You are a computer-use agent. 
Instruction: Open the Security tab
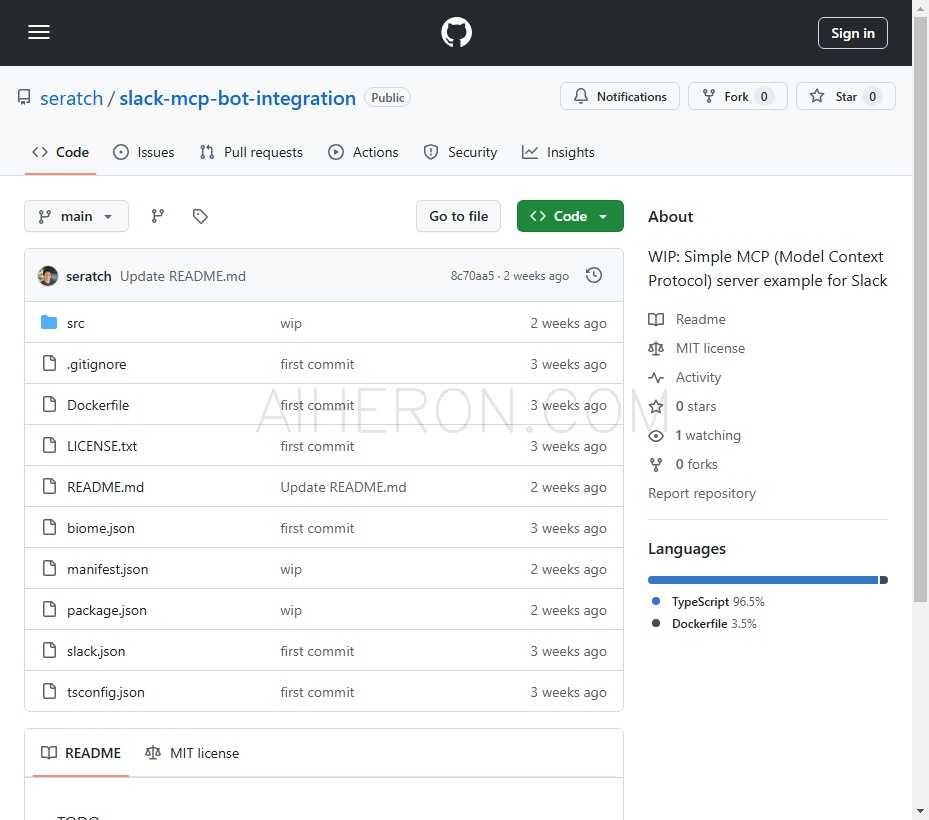click(460, 152)
